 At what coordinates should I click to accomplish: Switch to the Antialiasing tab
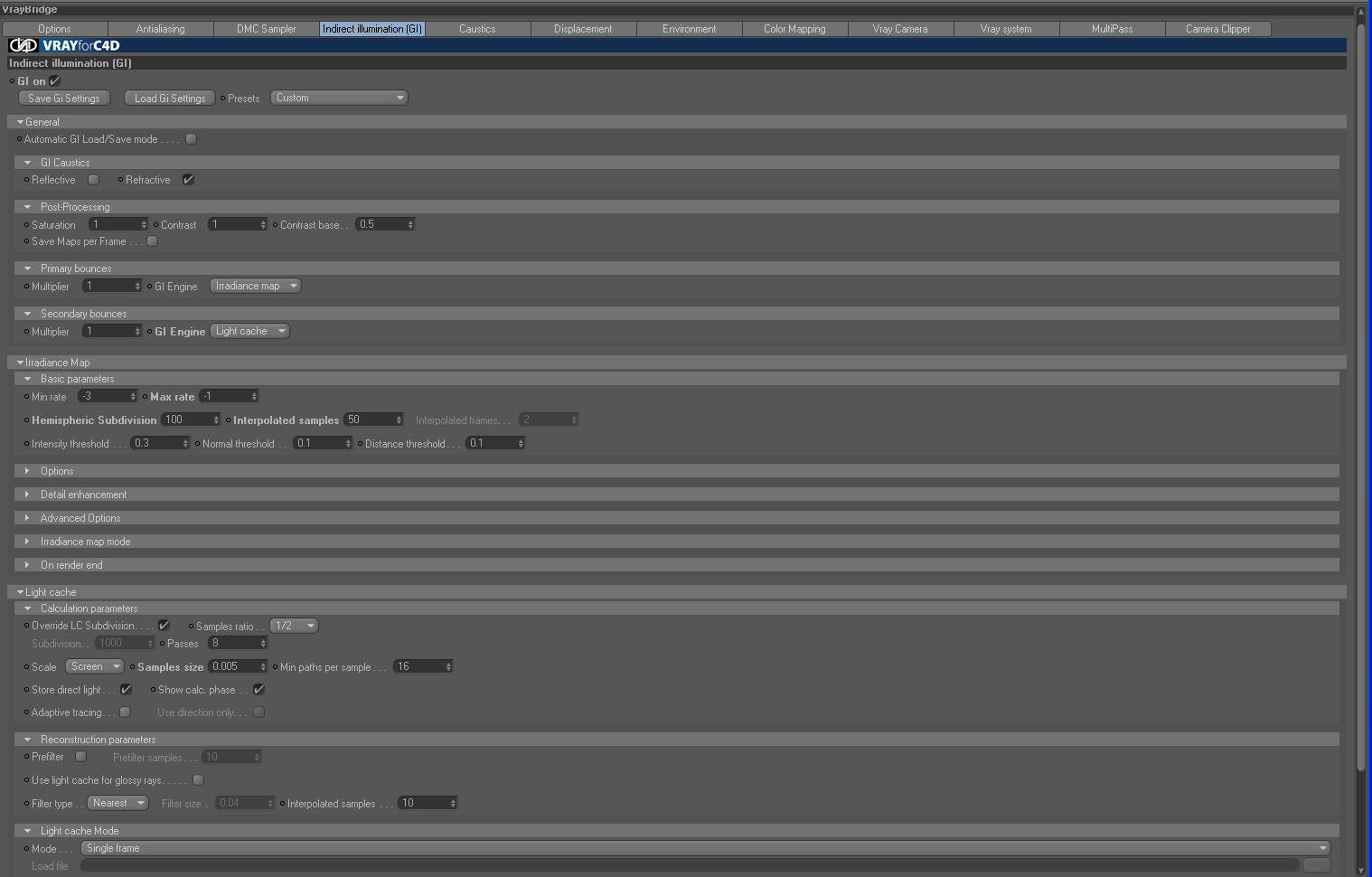[161, 29]
